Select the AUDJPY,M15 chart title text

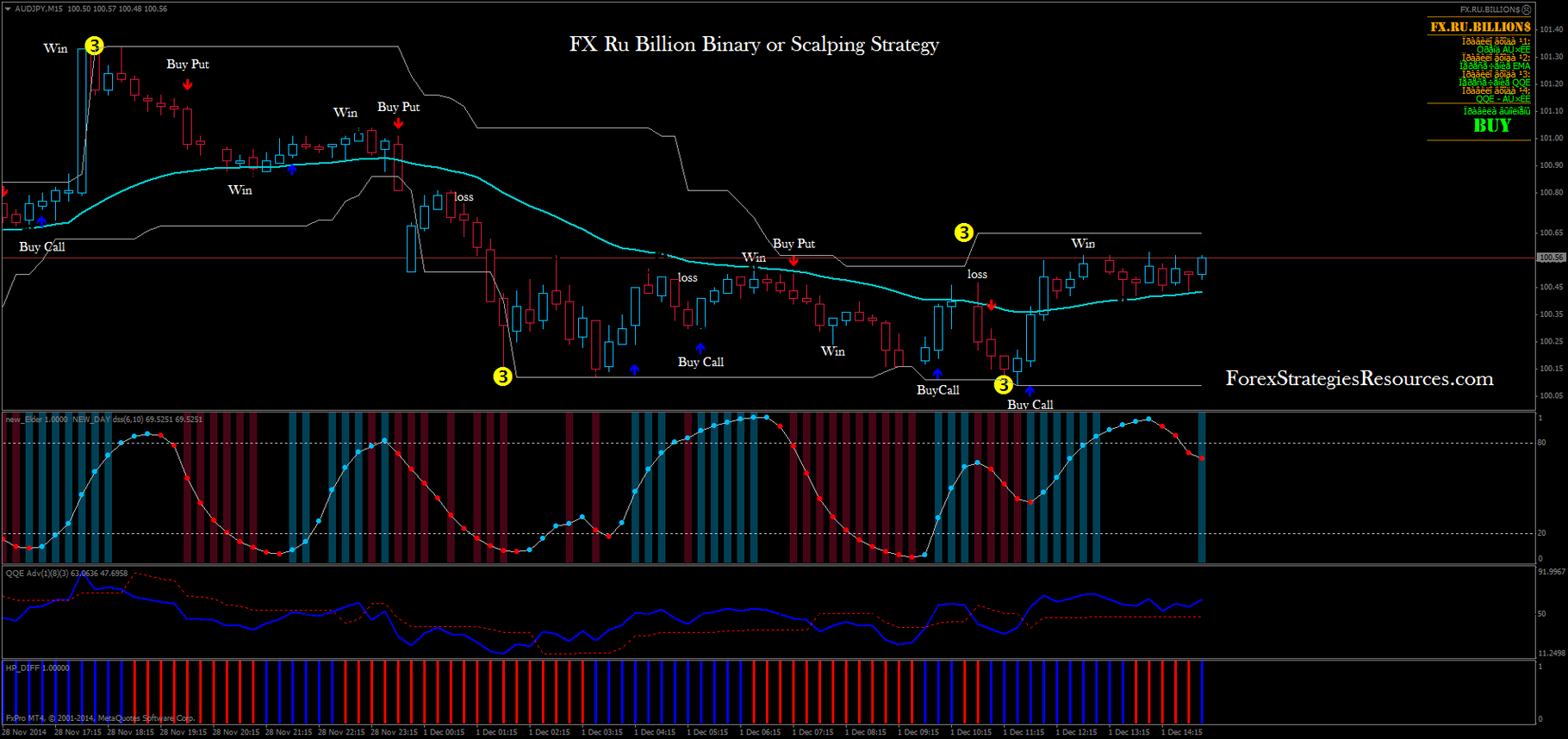(x=39, y=9)
